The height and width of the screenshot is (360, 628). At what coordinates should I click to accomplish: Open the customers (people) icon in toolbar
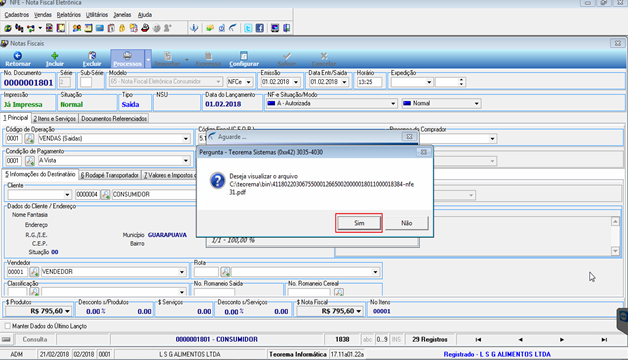click(x=77, y=28)
